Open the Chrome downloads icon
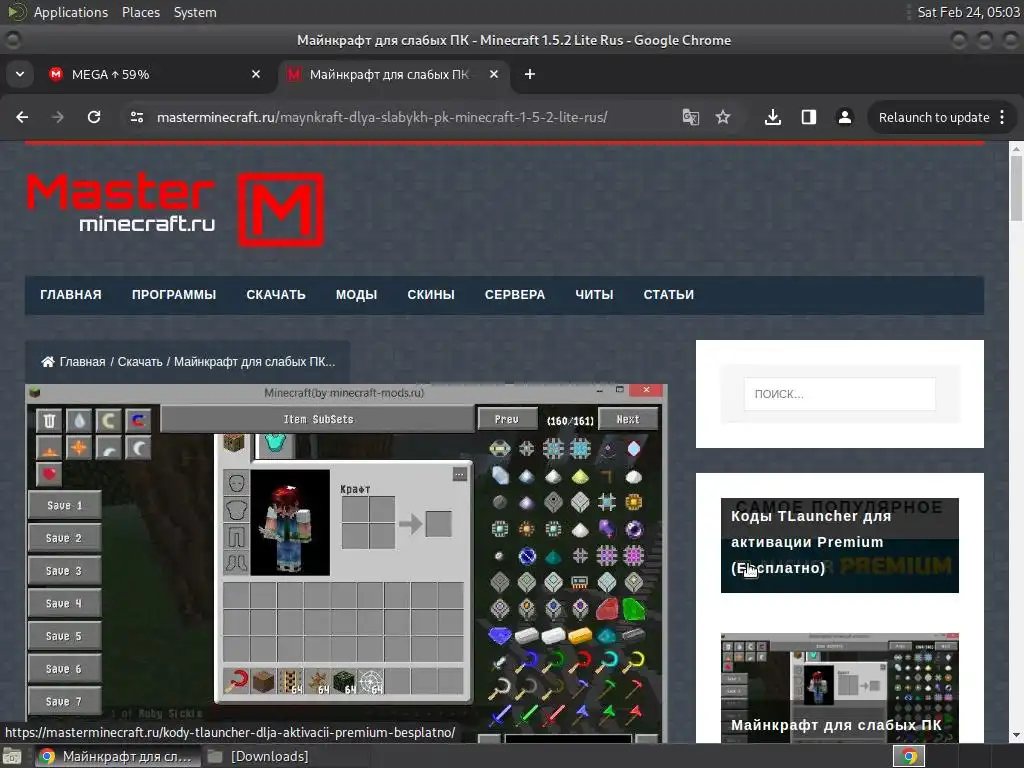The width and height of the screenshot is (1024, 768). (773, 117)
